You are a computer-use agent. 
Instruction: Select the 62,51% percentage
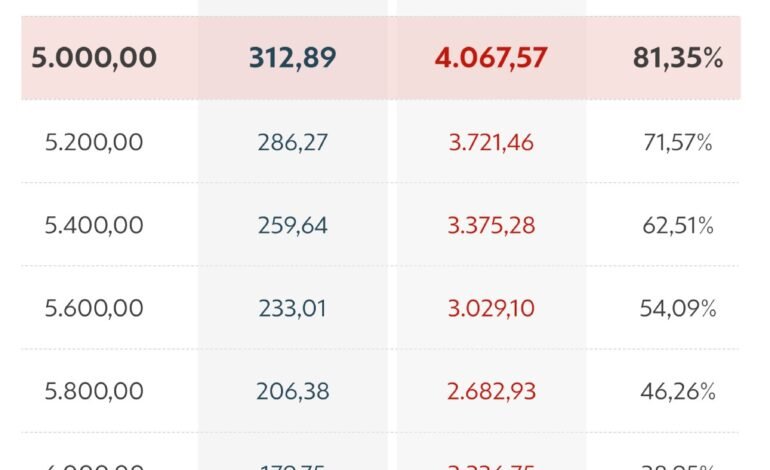678,225
